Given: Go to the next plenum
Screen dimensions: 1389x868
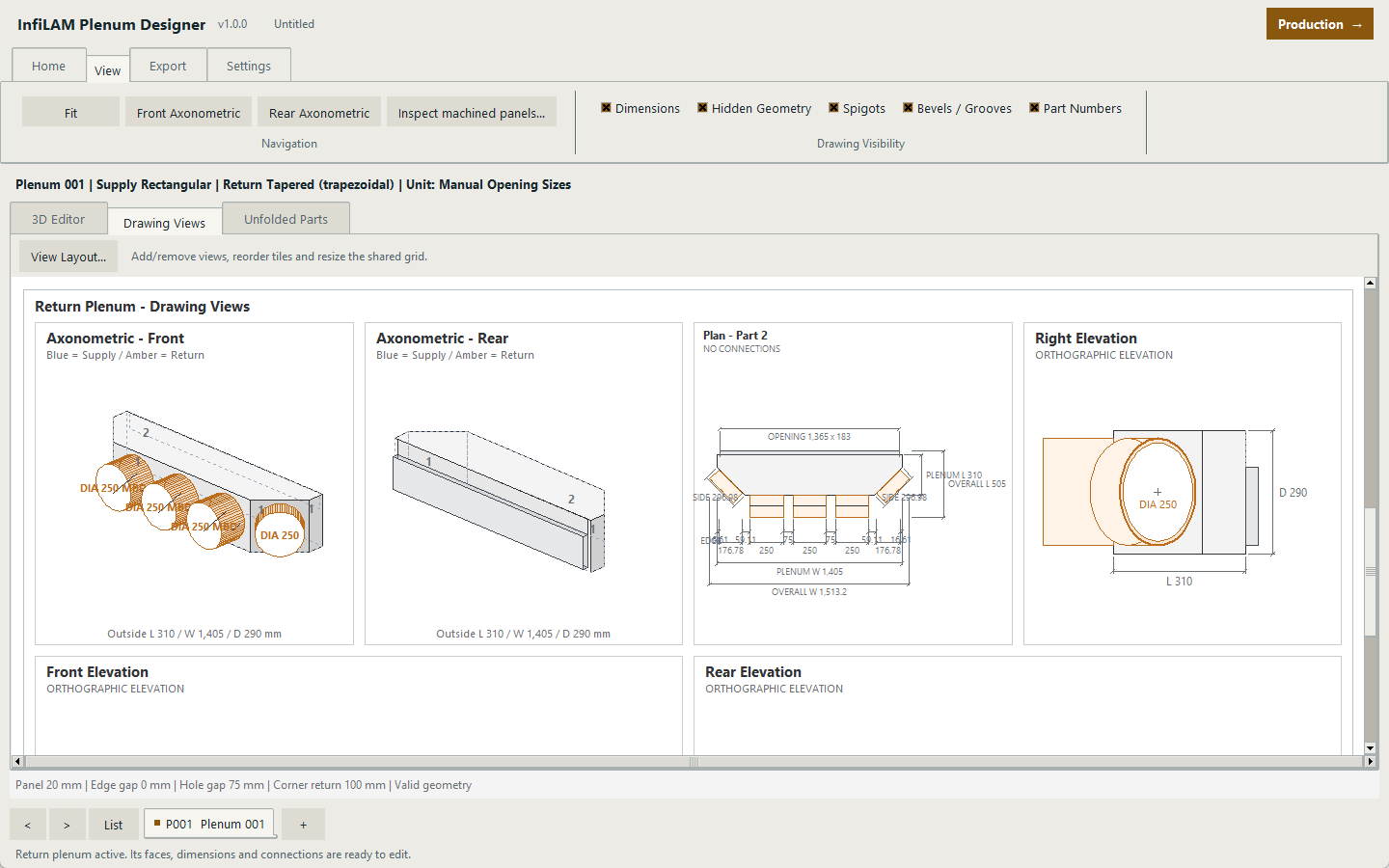Looking at the screenshot, I should pos(67,825).
